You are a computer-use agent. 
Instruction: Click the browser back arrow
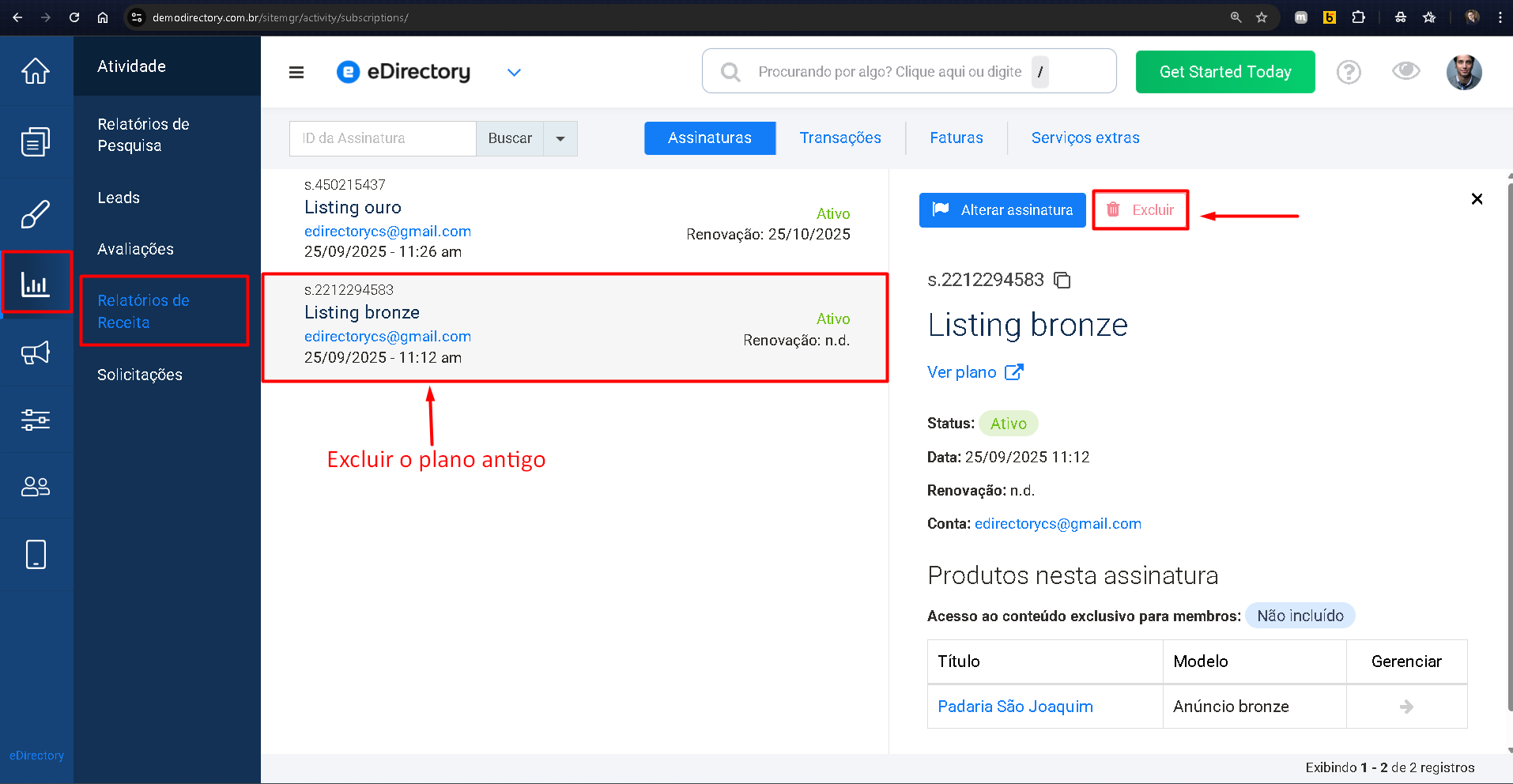tap(17, 17)
